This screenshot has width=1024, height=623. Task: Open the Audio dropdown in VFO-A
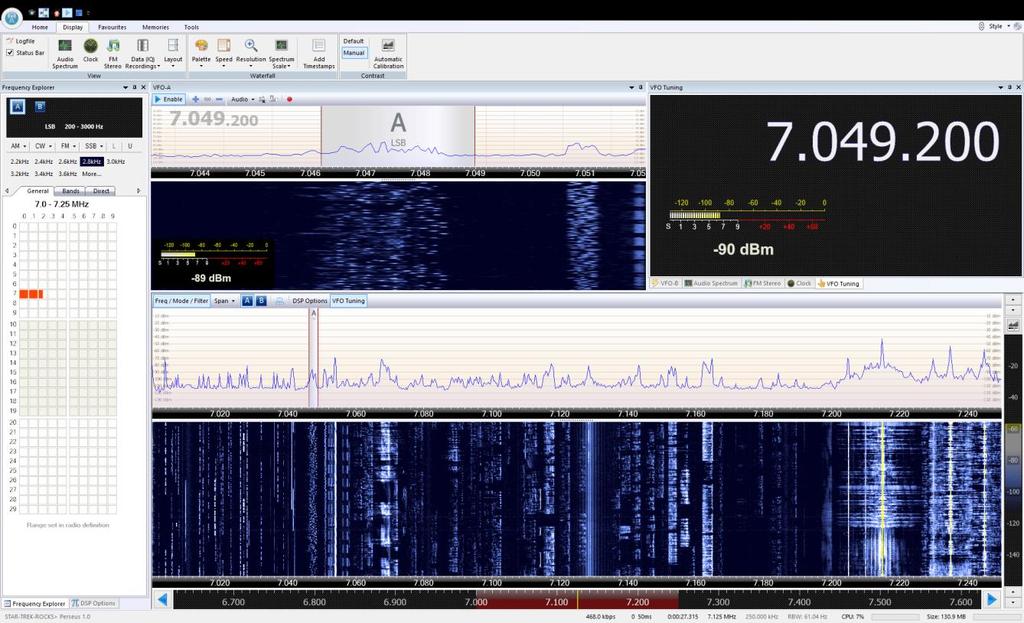[243, 99]
